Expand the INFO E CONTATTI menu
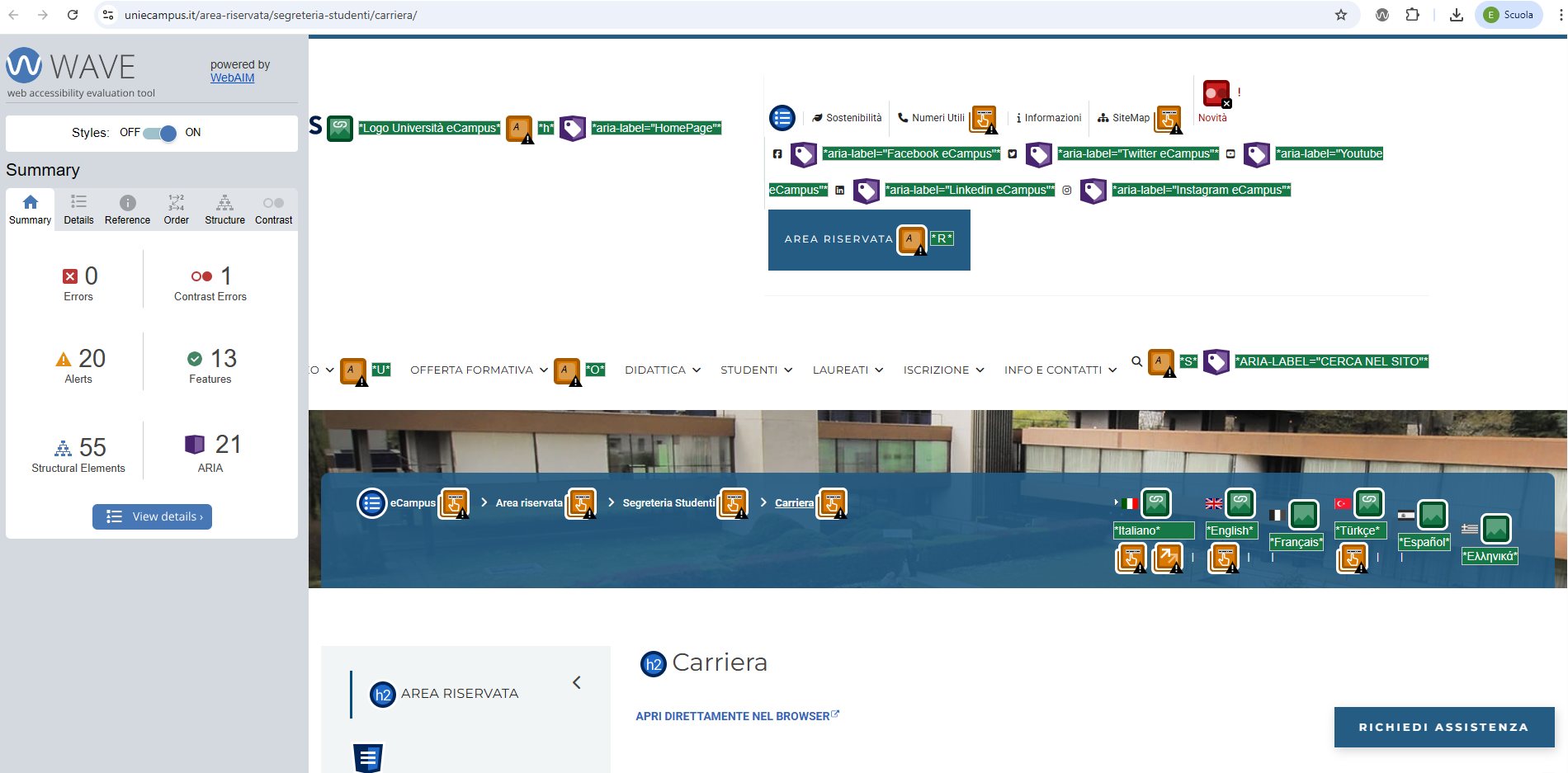This screenshot has width=1568, height=773. point(1060,370)
